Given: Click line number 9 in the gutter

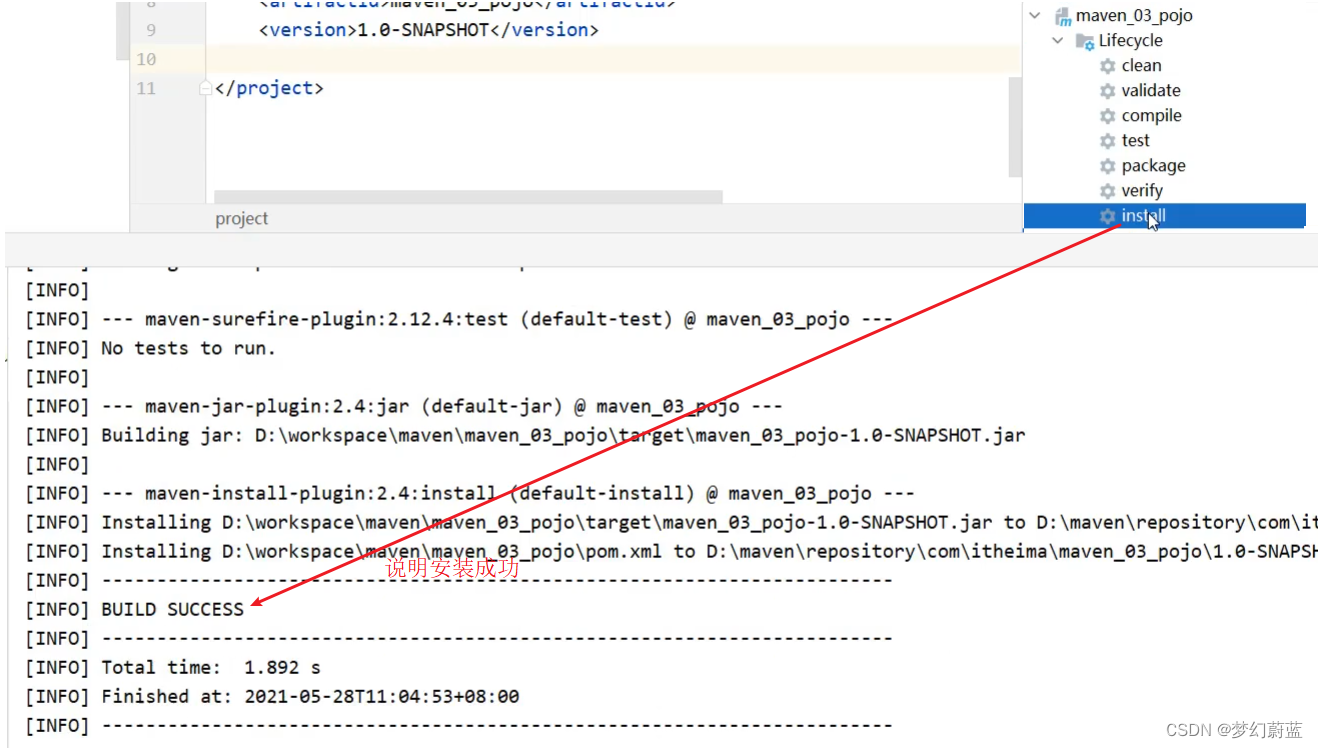Looking at the screenshot, I should [151, 30].
